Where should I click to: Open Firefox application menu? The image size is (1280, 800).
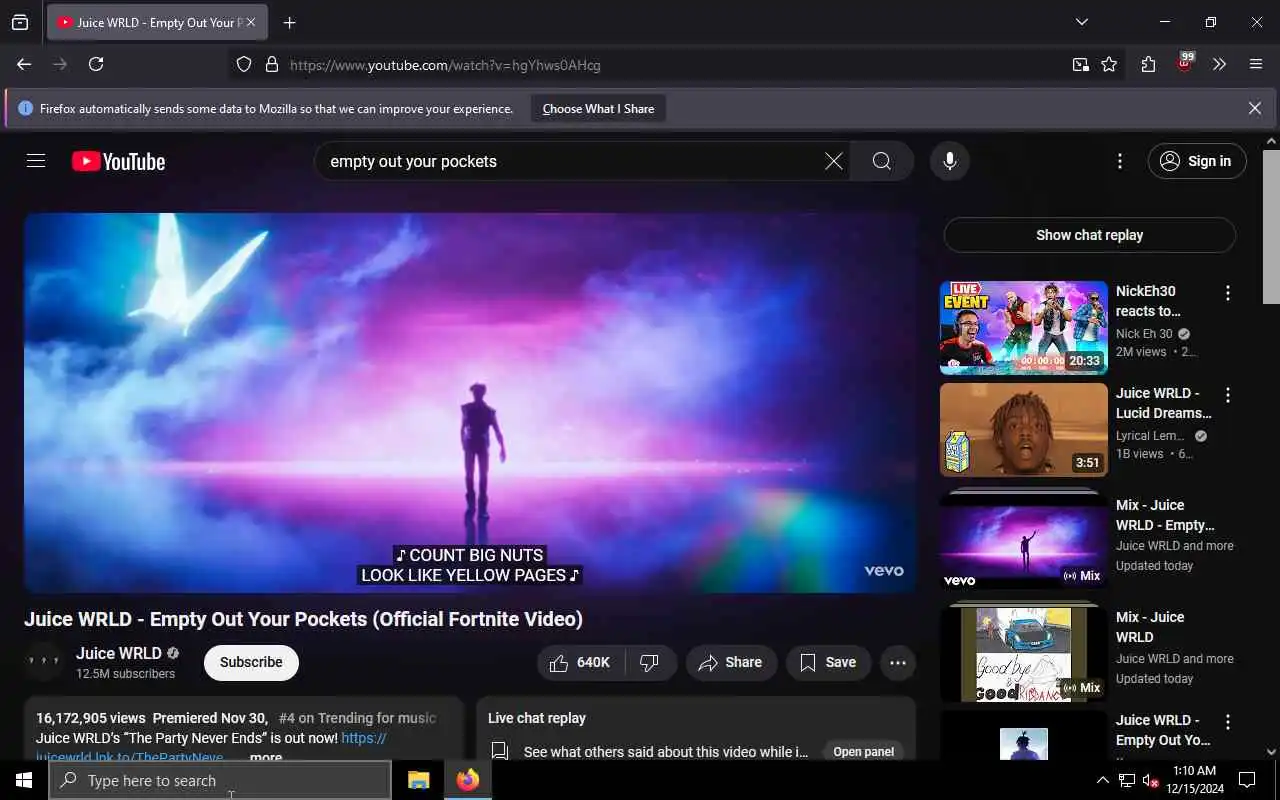pyautogui.click(x=1256, y=65)
